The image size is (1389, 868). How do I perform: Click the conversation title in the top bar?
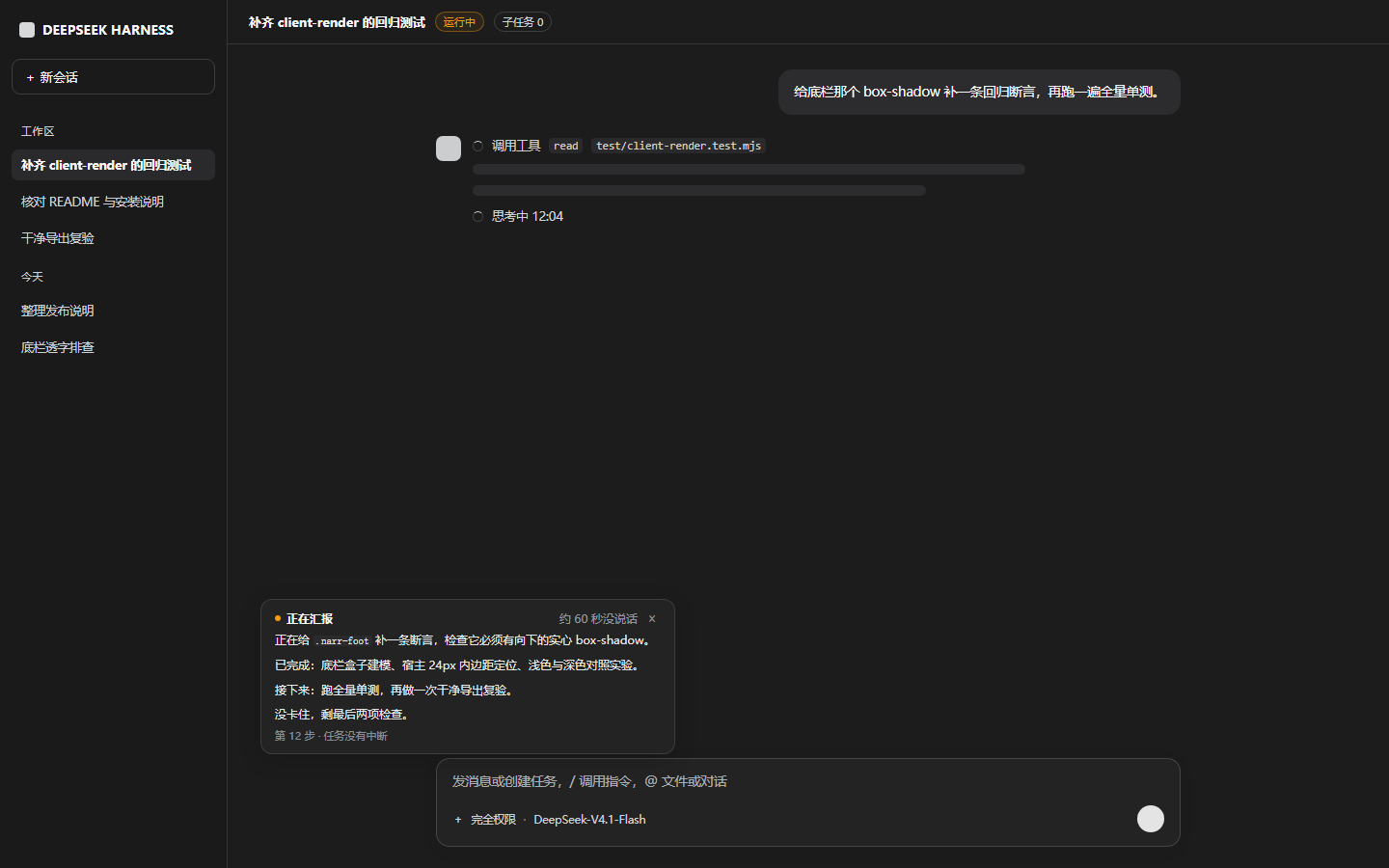[337, 22]
